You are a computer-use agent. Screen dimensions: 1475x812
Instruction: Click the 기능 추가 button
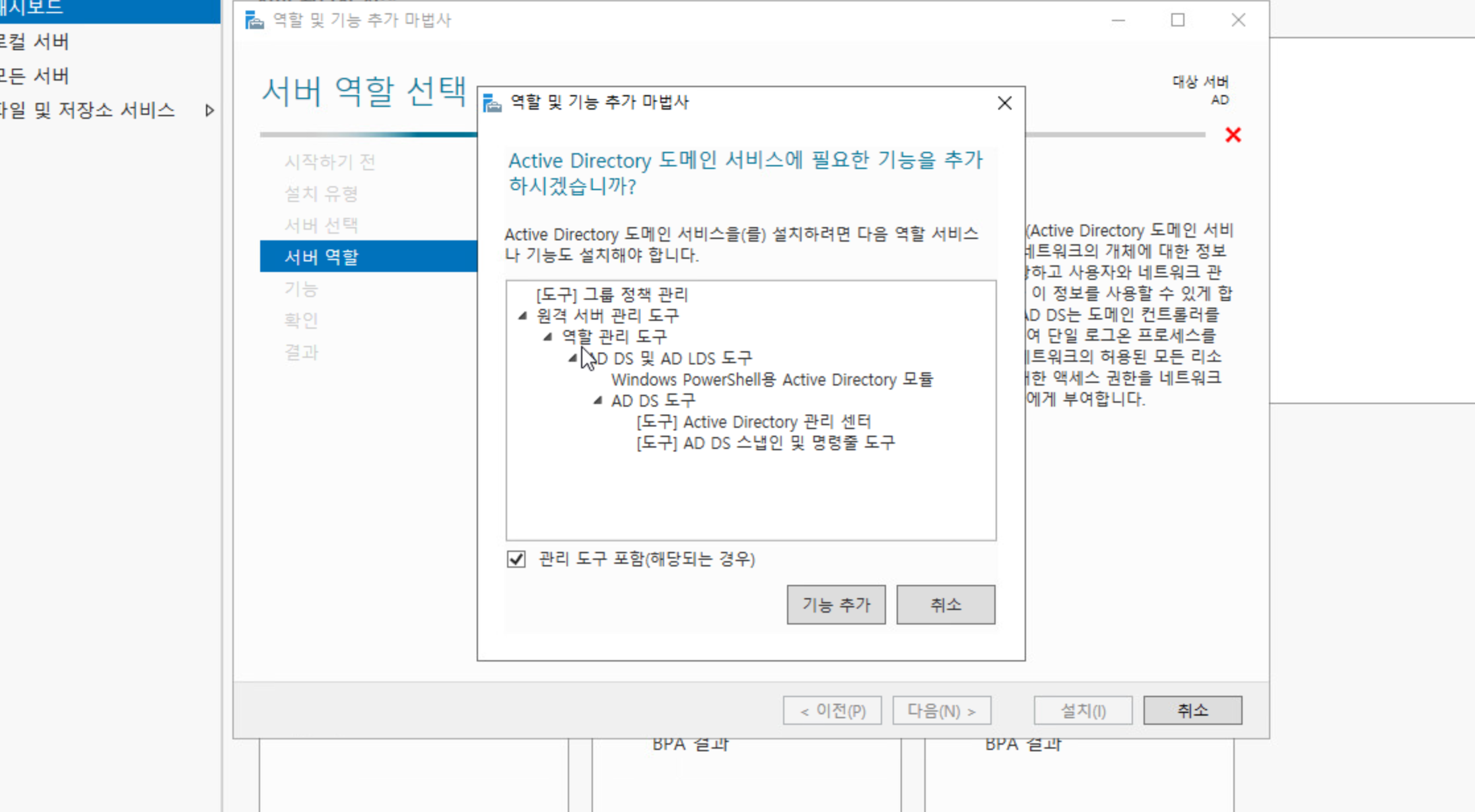[836, 604]
